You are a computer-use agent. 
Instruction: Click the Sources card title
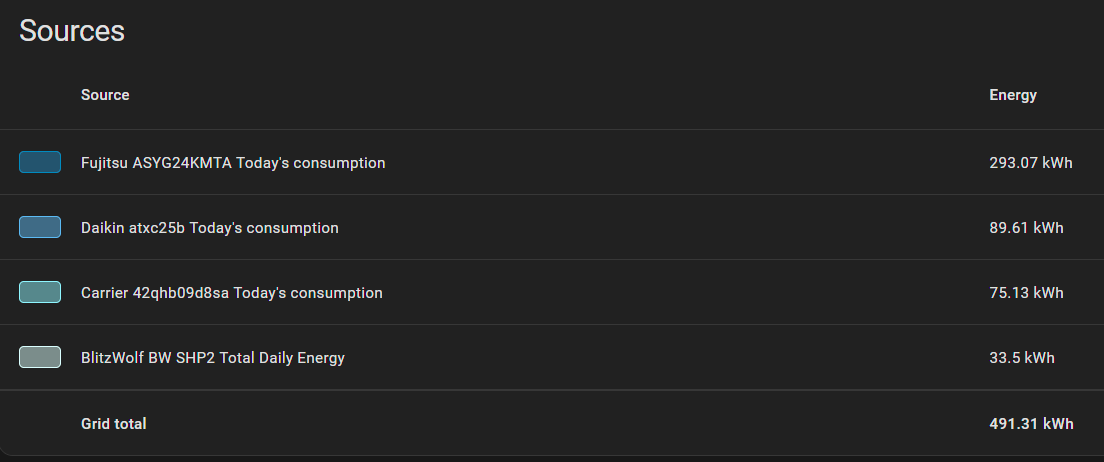pos(72,31)
